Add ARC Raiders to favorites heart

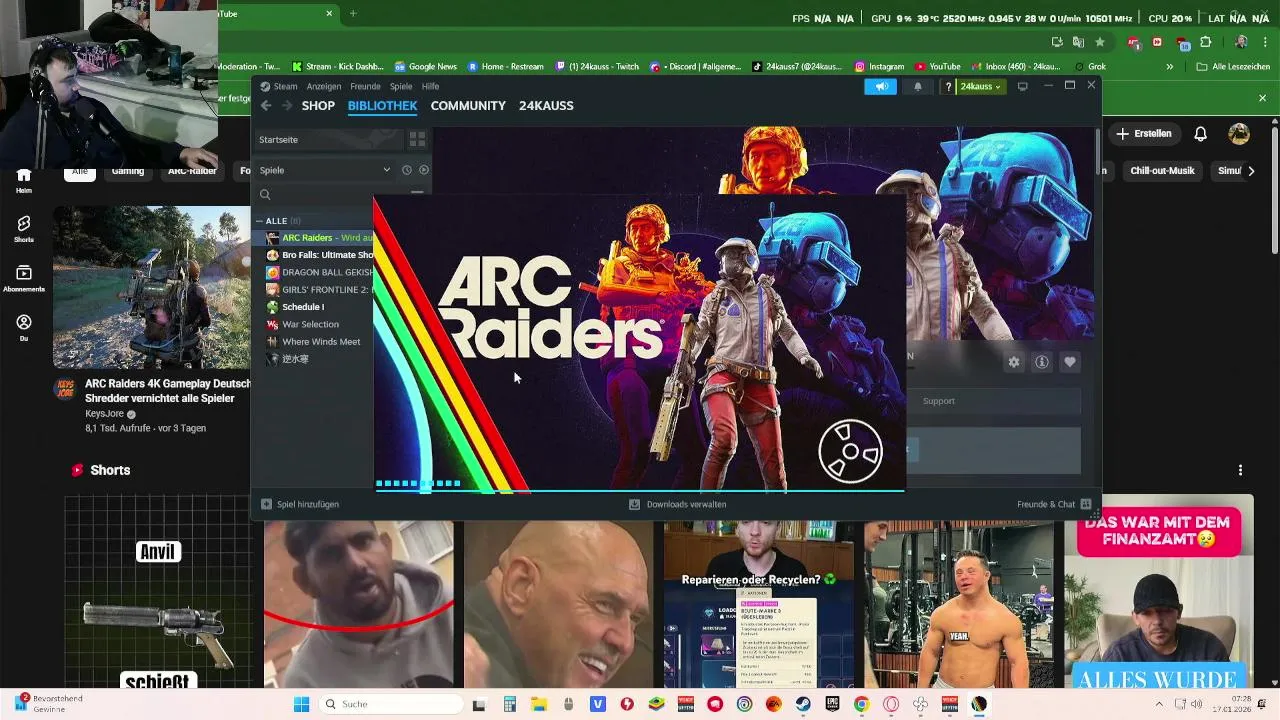tap(1070, 362)
